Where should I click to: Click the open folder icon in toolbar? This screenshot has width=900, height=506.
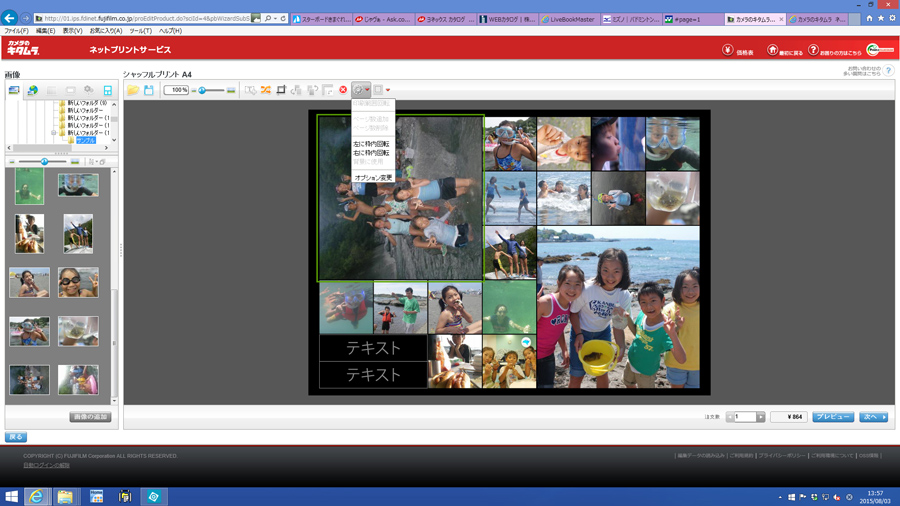coord(133,90)
